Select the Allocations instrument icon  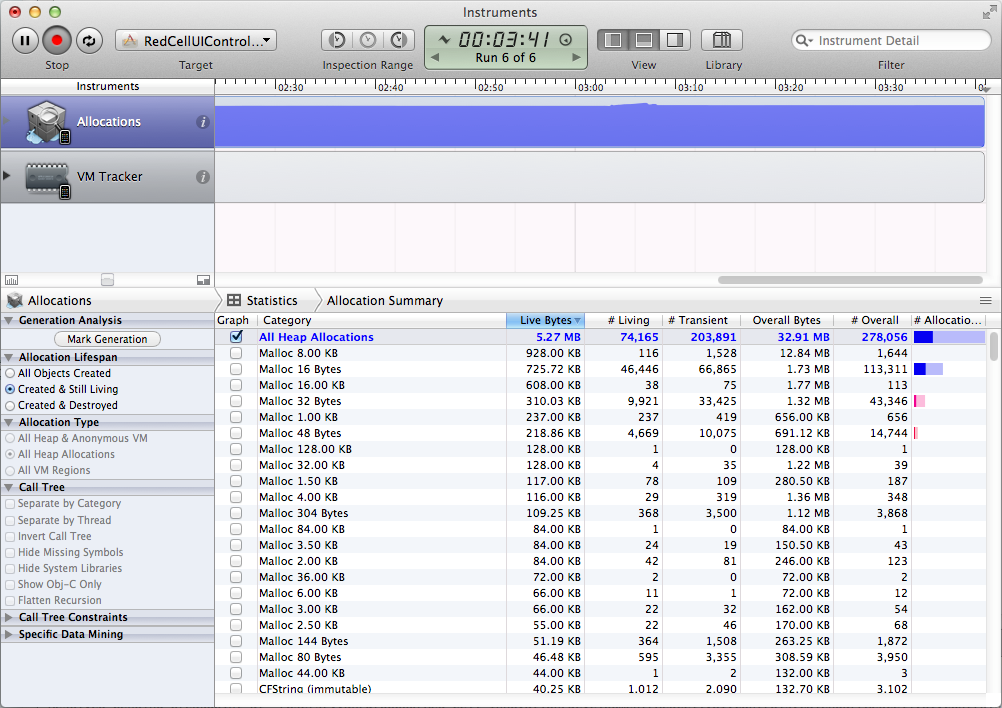47,122
